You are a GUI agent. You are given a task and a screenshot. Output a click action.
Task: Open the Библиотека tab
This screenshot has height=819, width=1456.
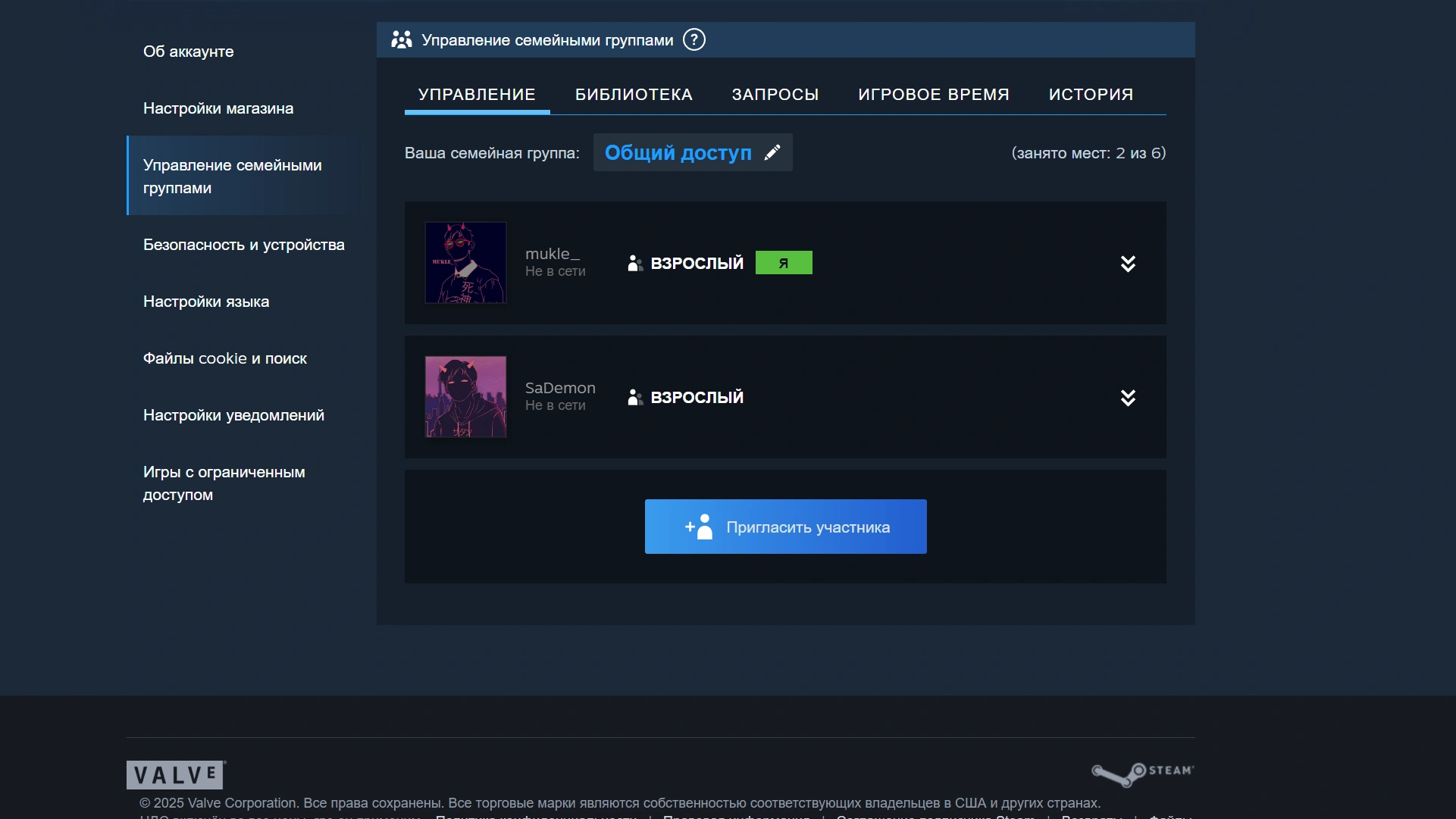pos(634,95)
